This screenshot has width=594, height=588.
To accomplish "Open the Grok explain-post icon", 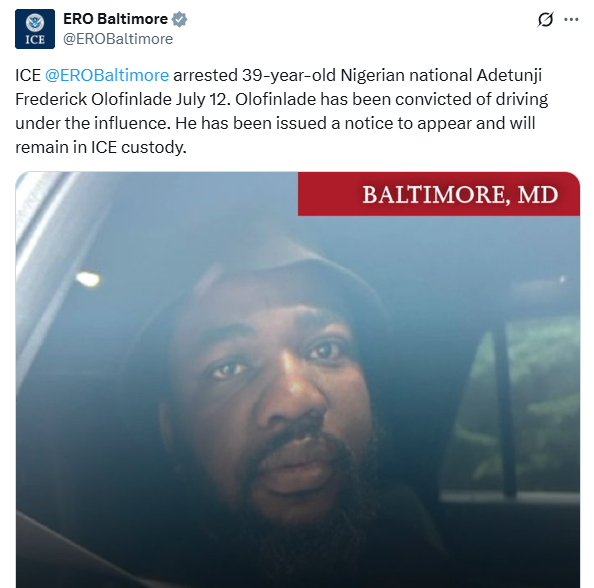I will (545, 19).
